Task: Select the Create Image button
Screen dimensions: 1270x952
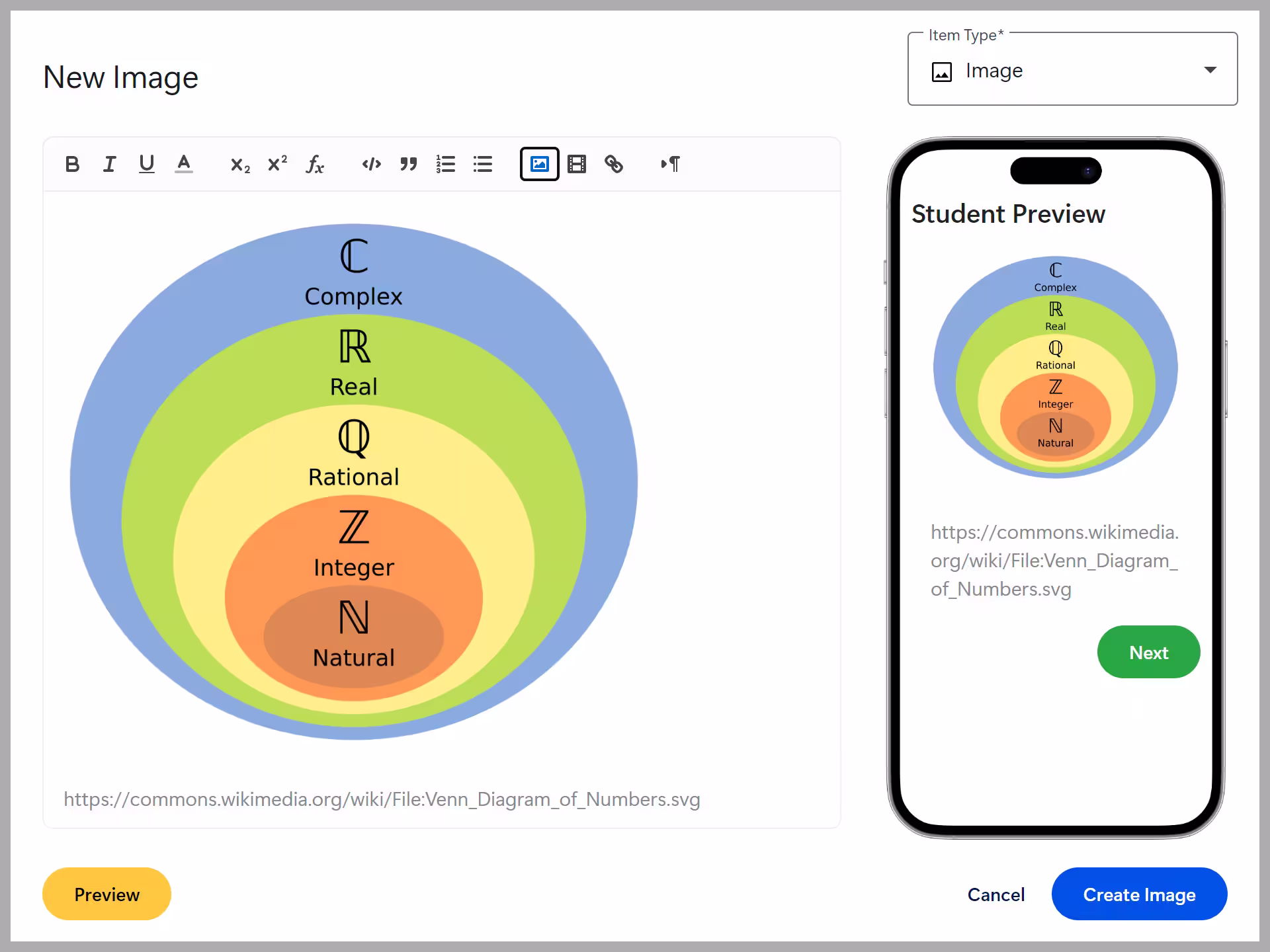Action: point(1139,894)
